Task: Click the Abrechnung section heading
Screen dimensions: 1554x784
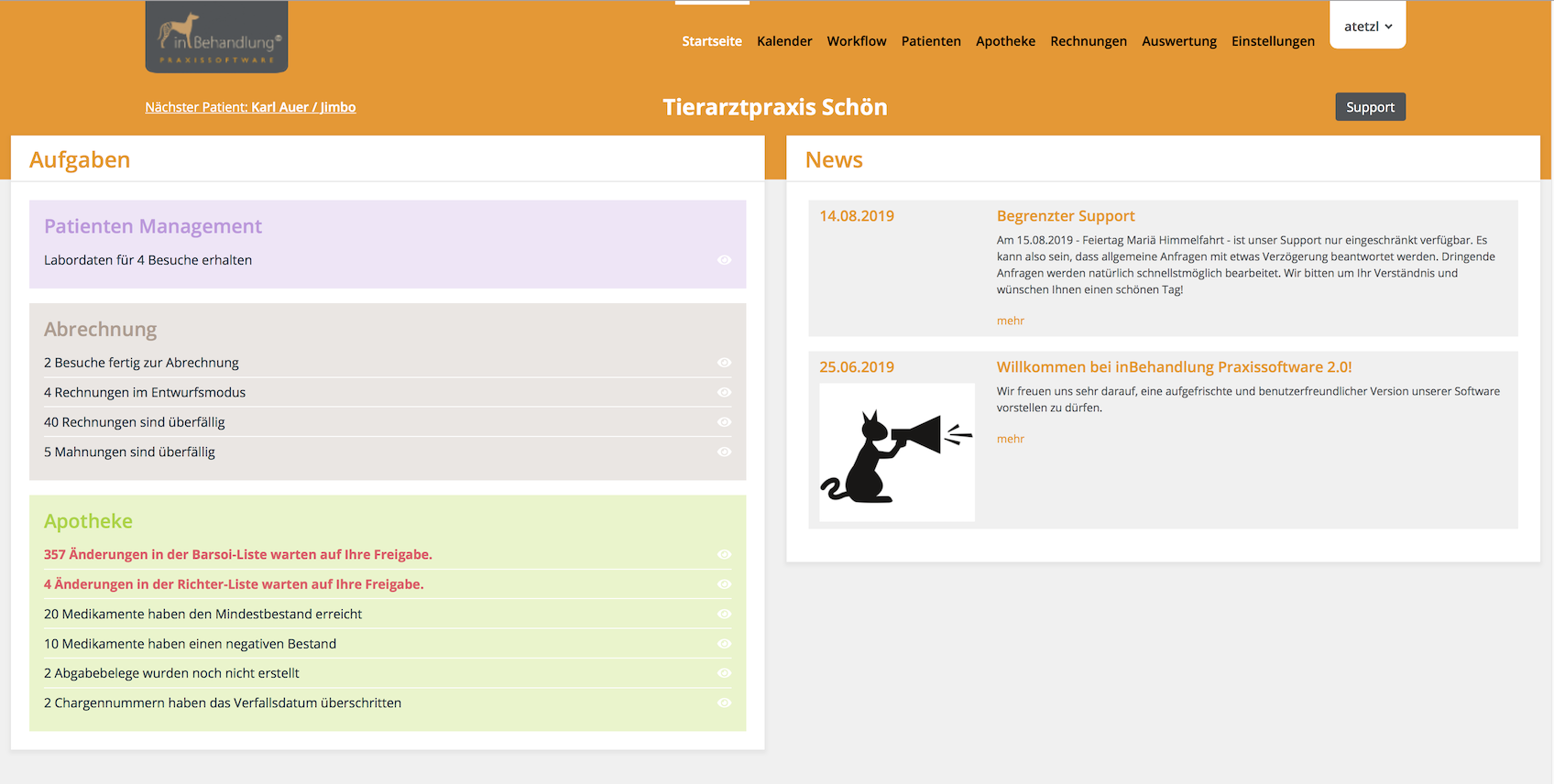Action: pos(101,329)
